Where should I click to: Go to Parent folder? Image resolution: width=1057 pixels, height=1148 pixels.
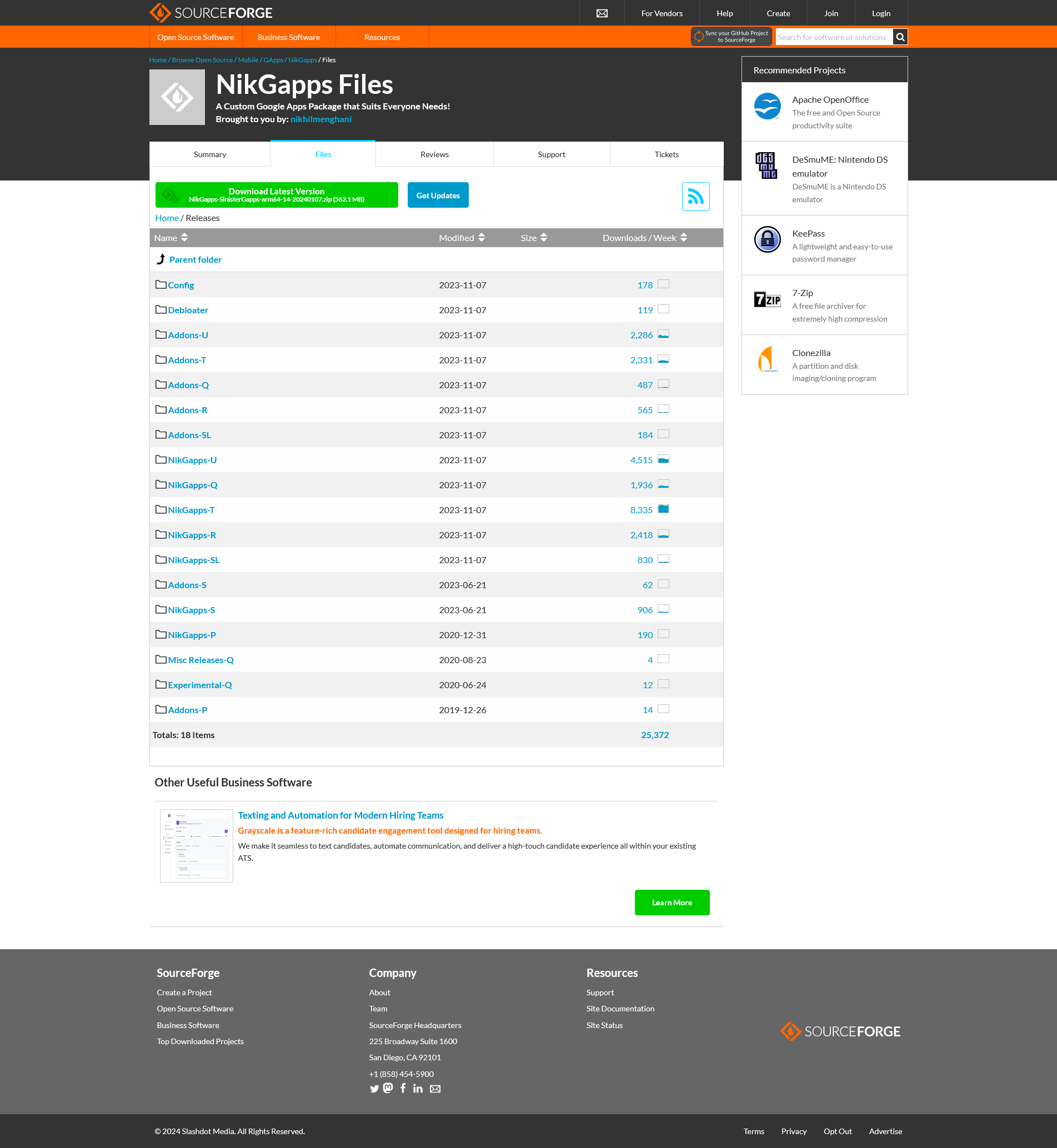pyautogui.click(x=196, y=260)
